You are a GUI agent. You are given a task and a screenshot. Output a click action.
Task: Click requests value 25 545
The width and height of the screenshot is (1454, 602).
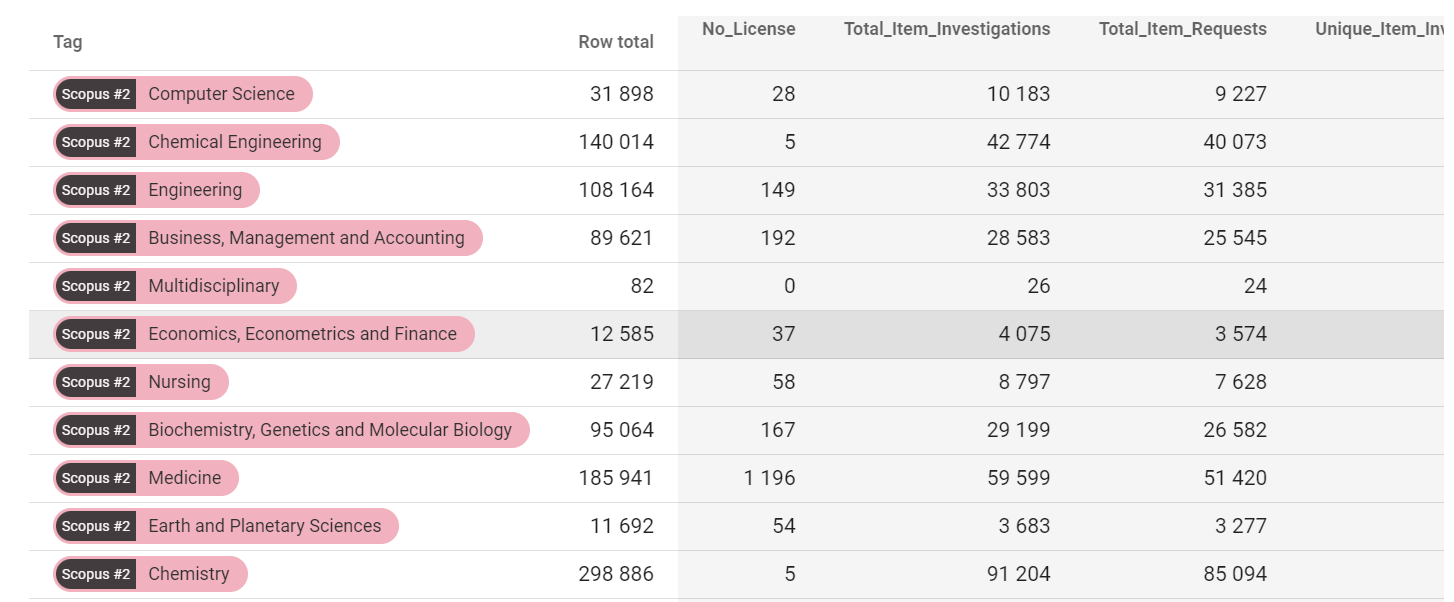1235,238
